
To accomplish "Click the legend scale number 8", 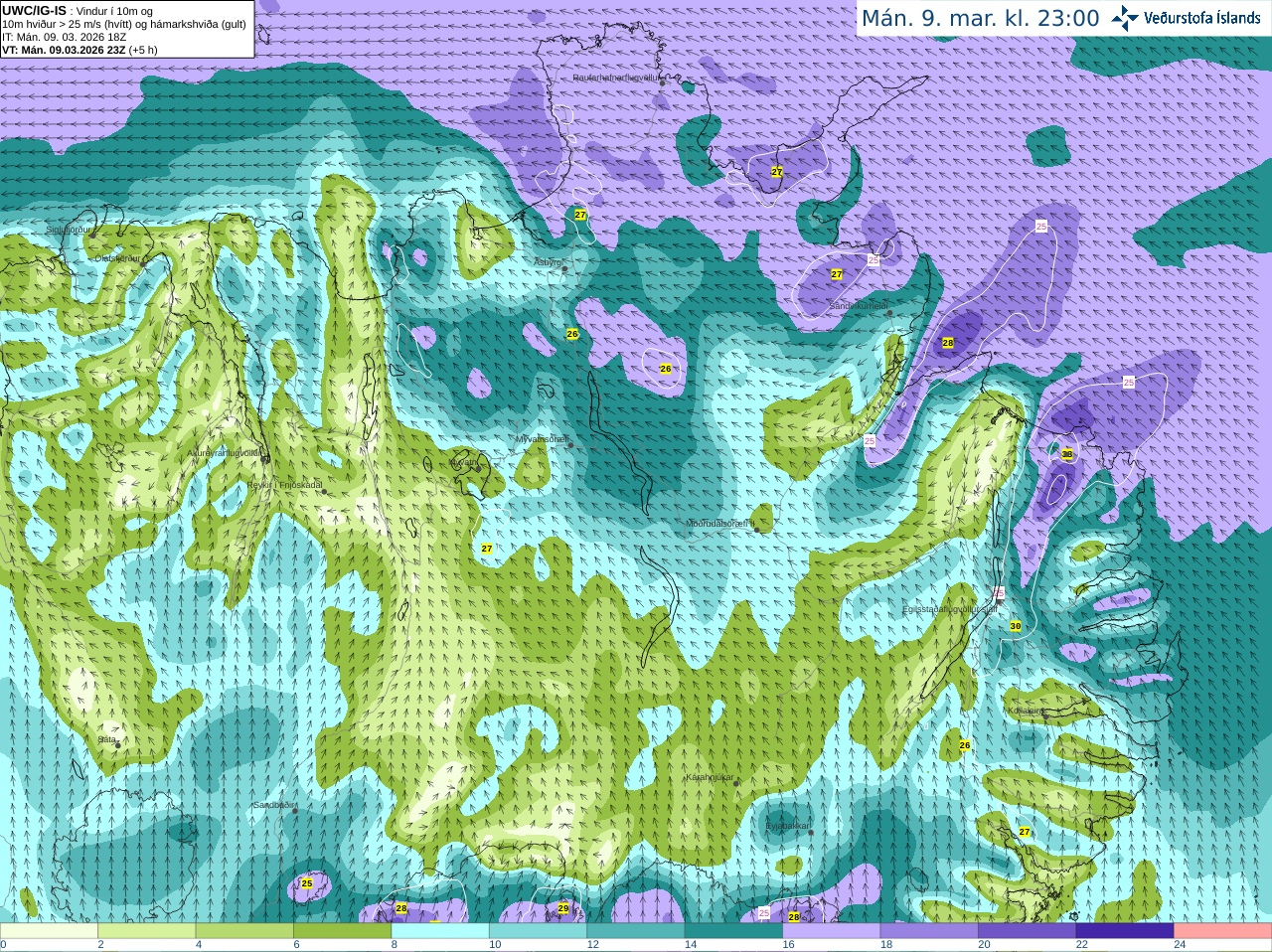I will (x=395, y=945).
